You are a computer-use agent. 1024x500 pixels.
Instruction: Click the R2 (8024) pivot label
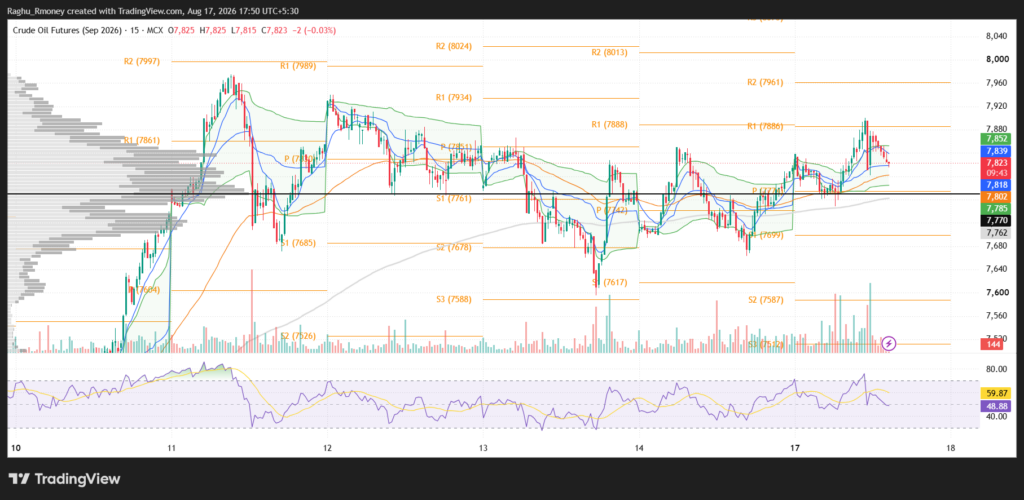[454, 46]
